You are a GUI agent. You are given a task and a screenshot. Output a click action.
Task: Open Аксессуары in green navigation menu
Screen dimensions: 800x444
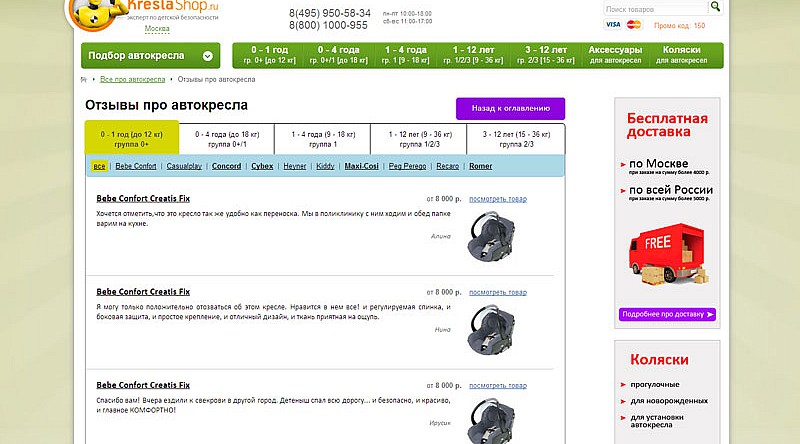pos(615,55)
